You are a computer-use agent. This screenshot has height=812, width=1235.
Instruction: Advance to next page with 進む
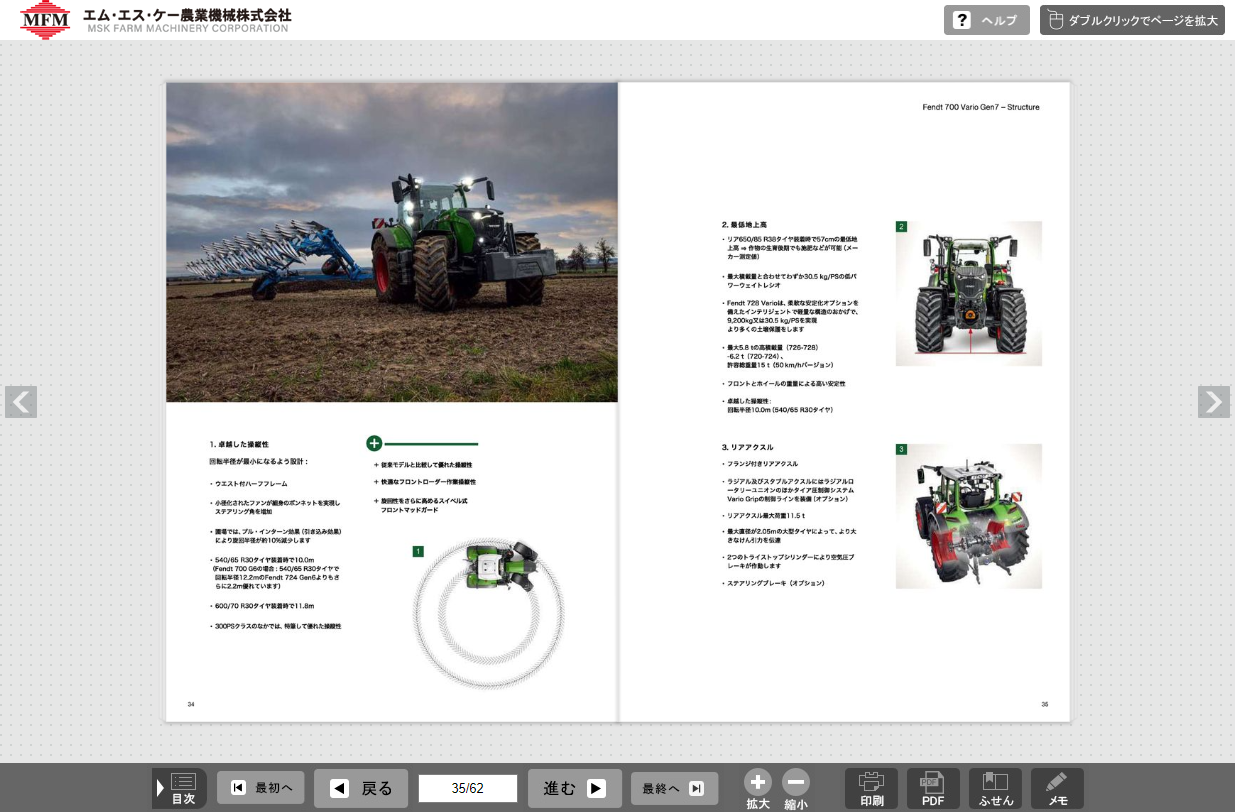pyautogui.click(x=574, y=788)
